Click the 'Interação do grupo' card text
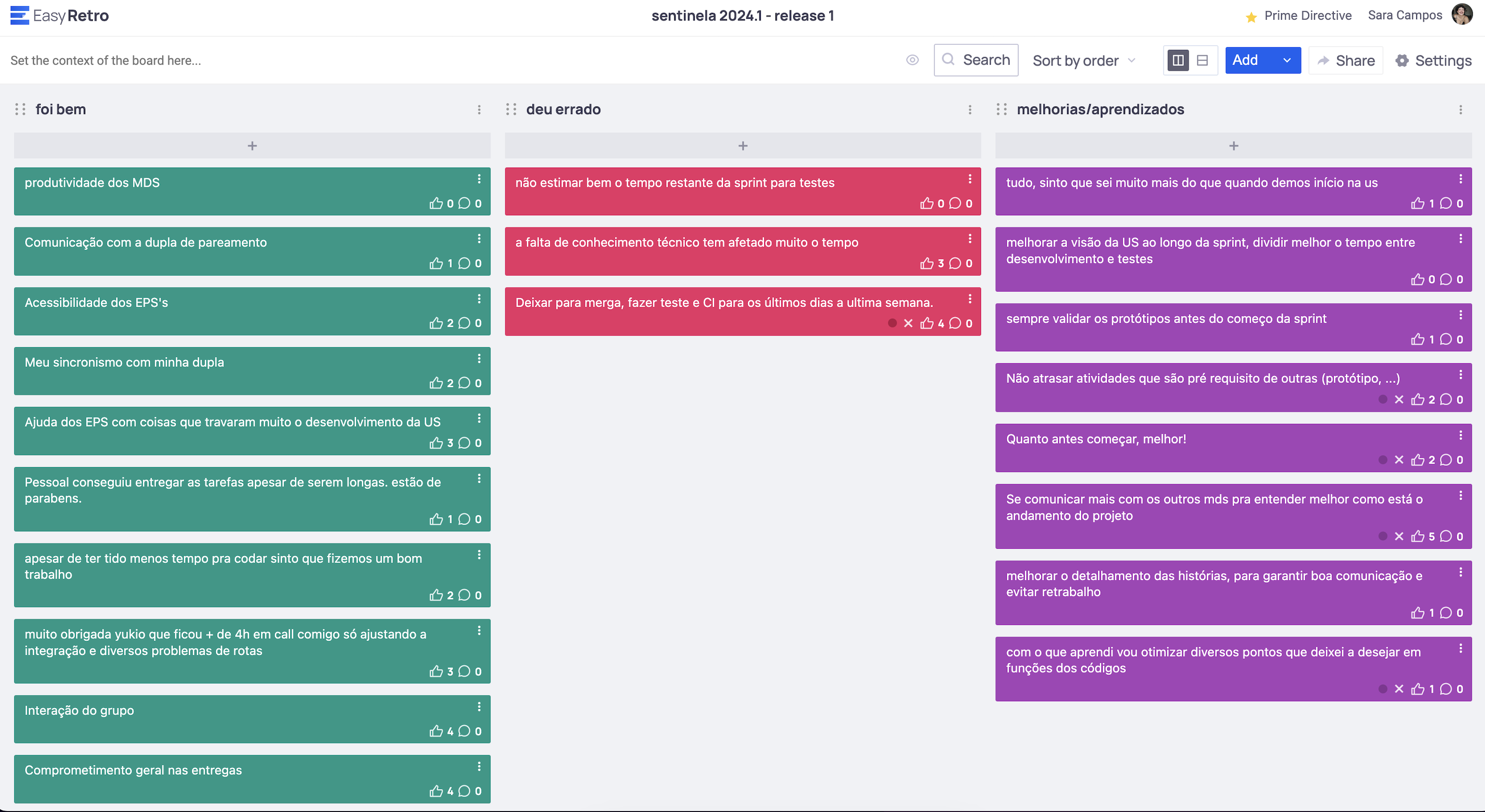The width and height of the screenshot is (1485, 812). point(79,711)
